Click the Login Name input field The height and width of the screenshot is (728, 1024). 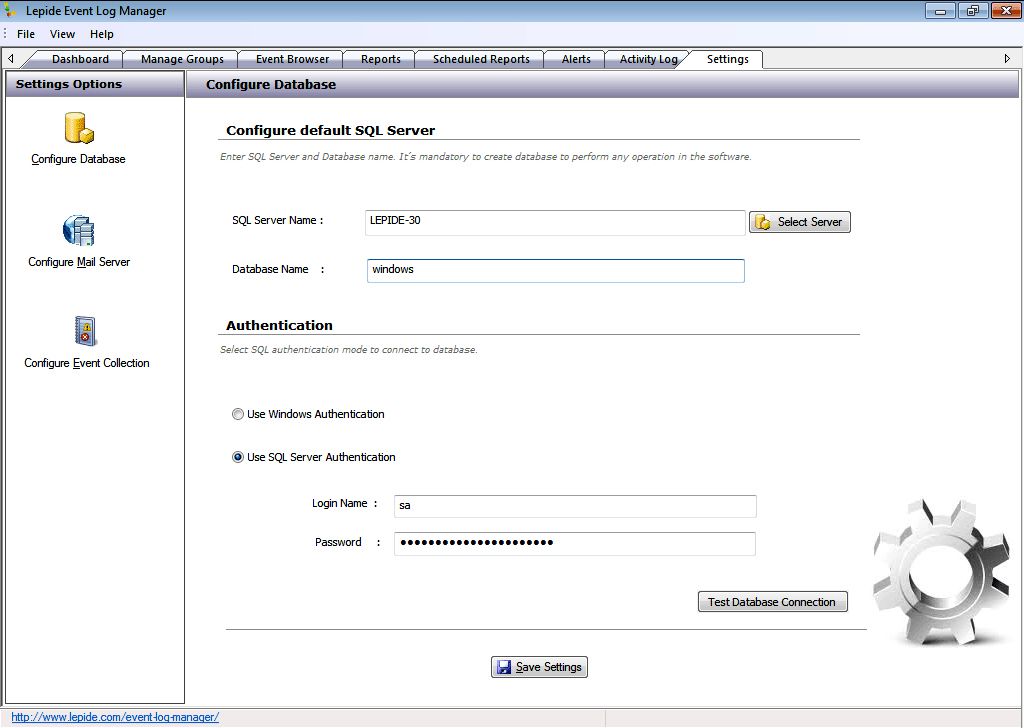tap(575, 506)
